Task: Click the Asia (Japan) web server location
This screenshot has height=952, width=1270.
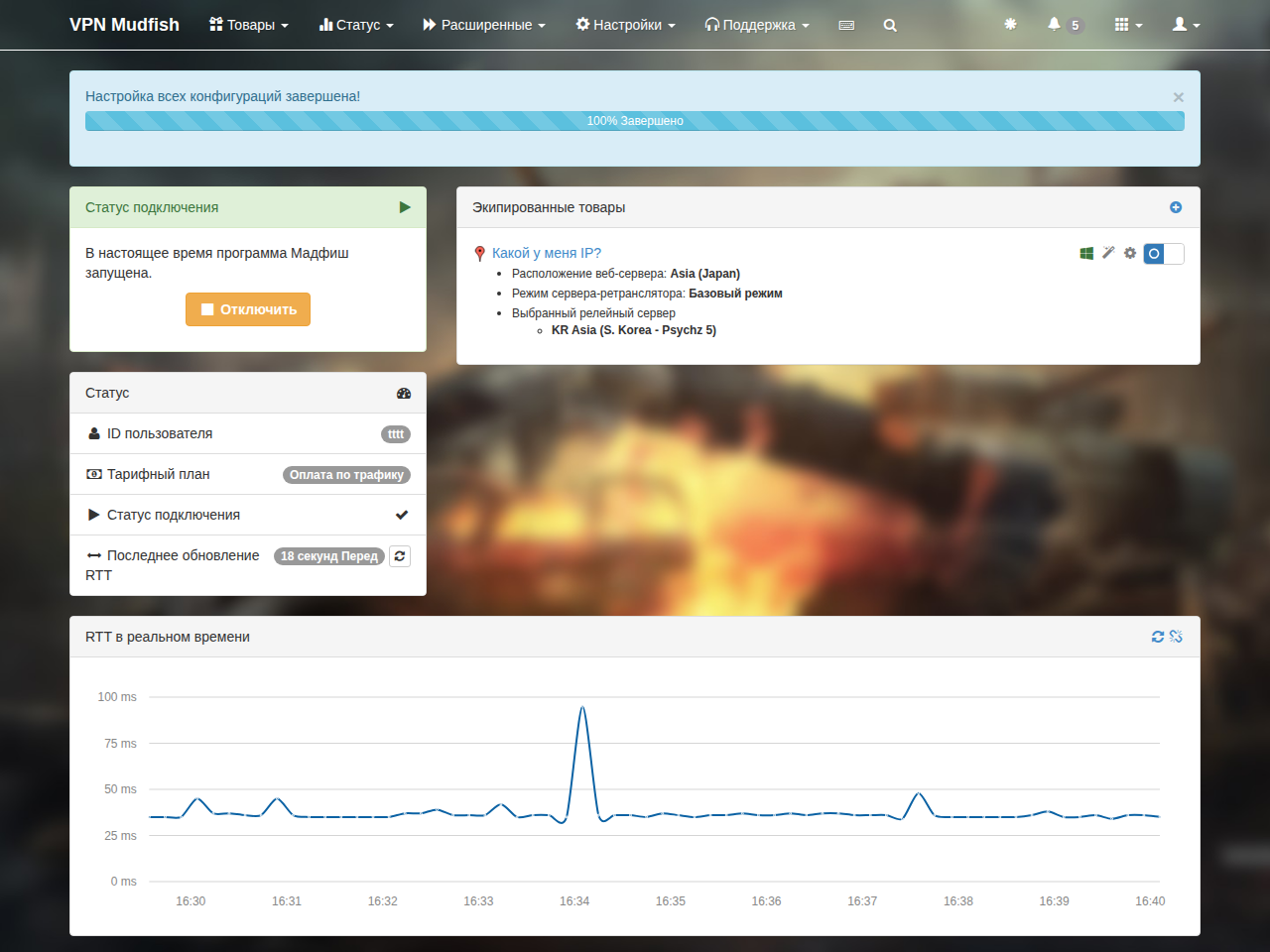Action: tap(704, 274)
